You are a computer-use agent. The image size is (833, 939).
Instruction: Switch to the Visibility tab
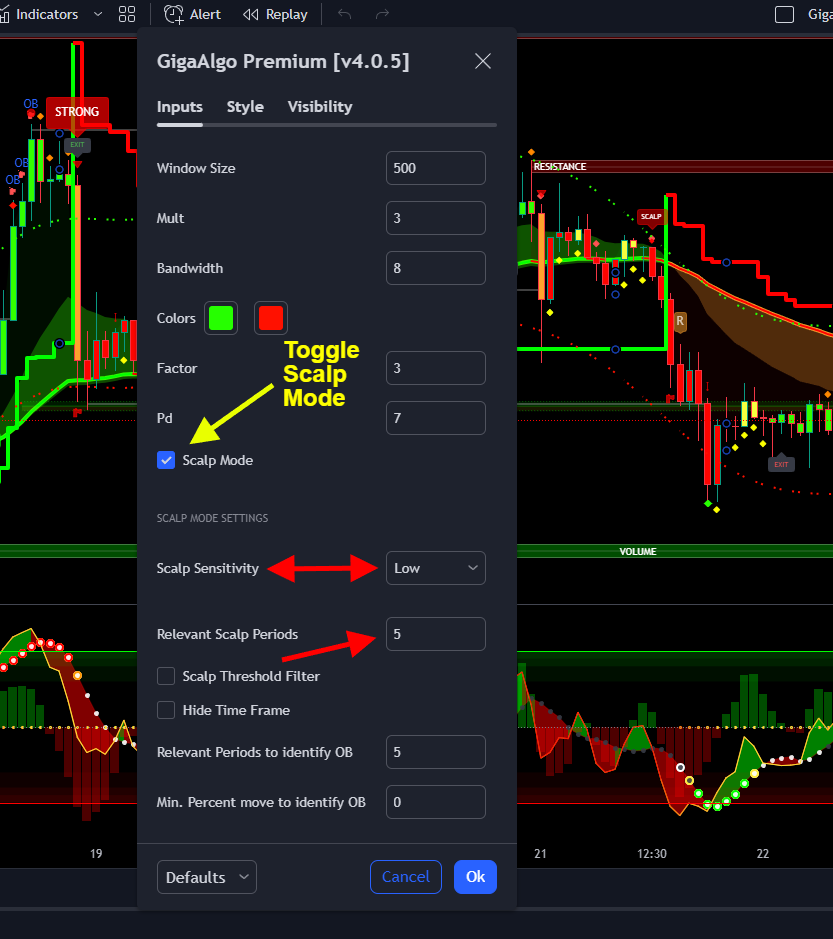coord(320,107)
